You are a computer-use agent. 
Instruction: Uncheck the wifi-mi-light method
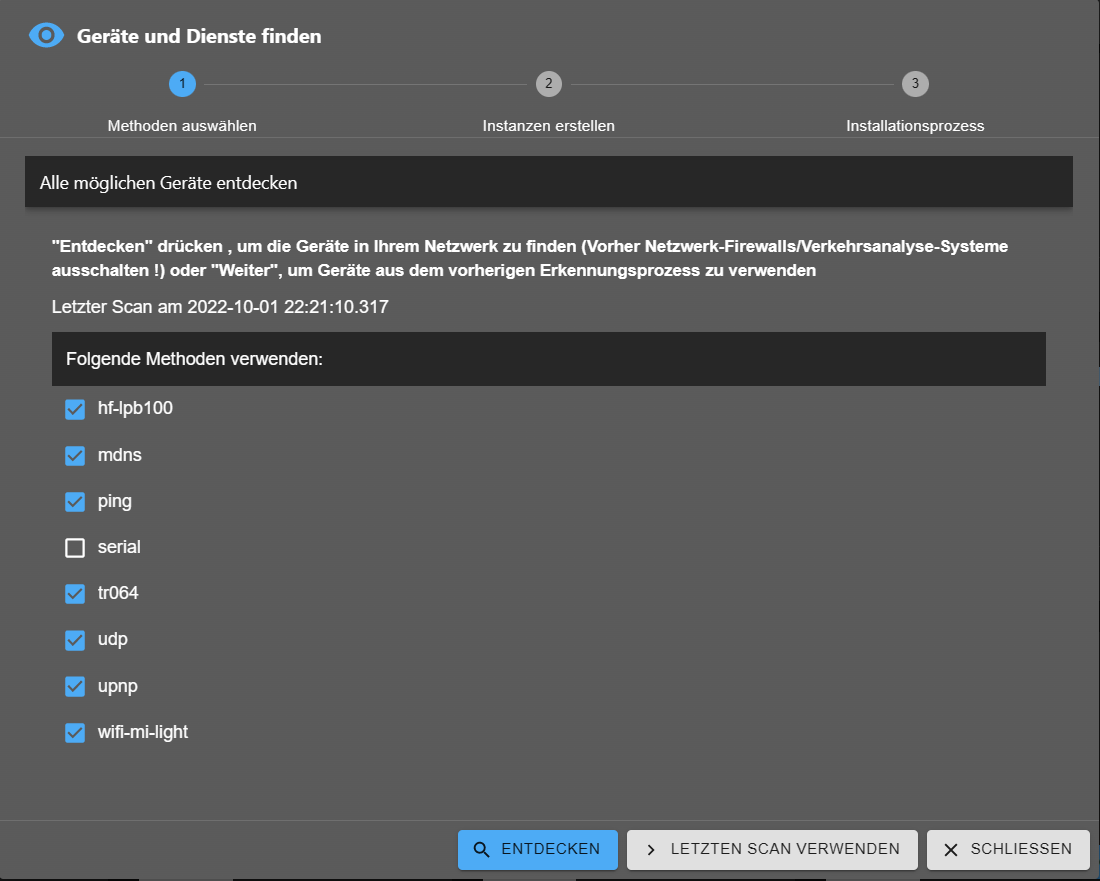(x=75, y=733)
